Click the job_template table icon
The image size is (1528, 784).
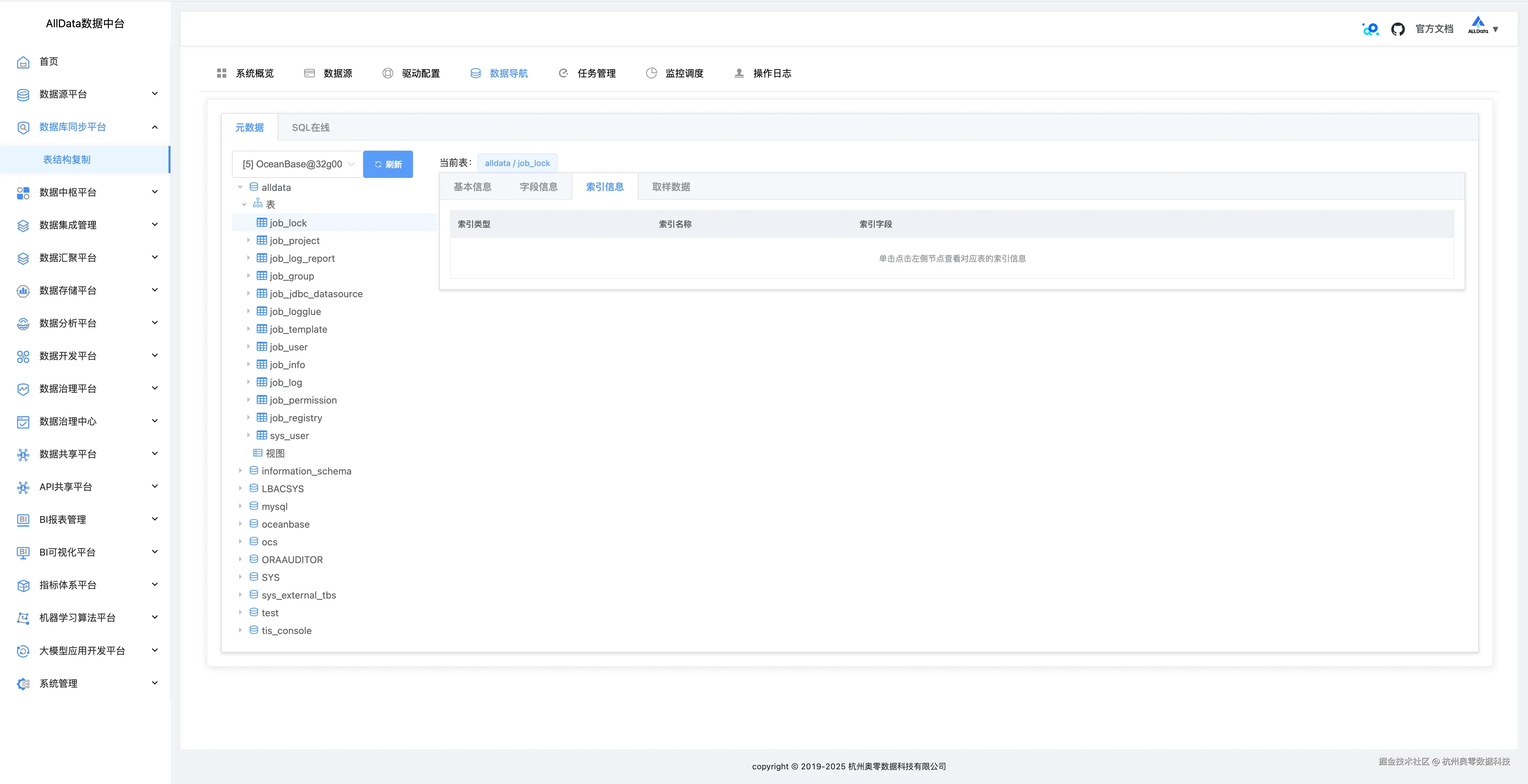coord(262,329)
